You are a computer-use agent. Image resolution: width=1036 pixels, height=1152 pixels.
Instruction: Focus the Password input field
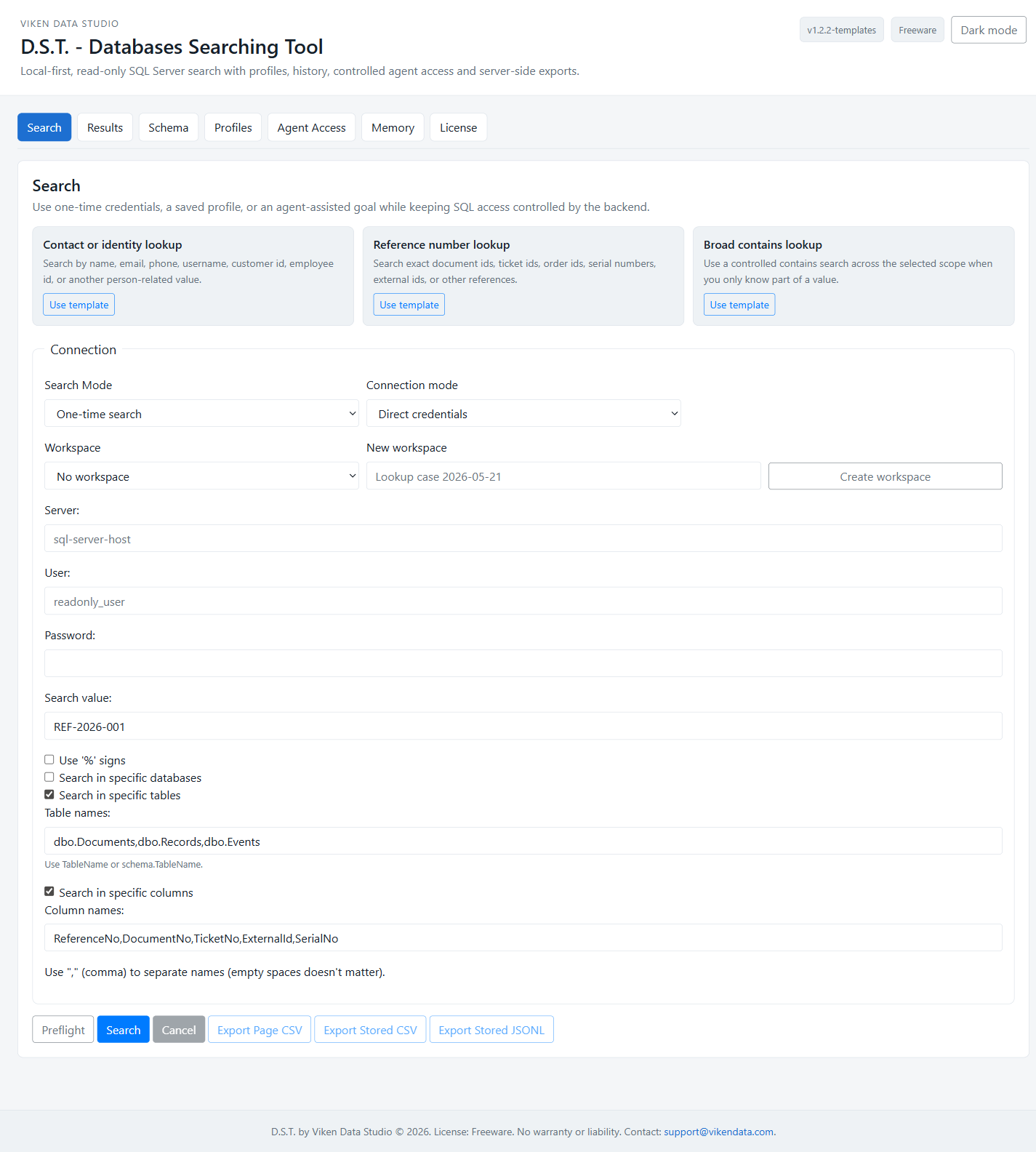(x=523, y=663)
